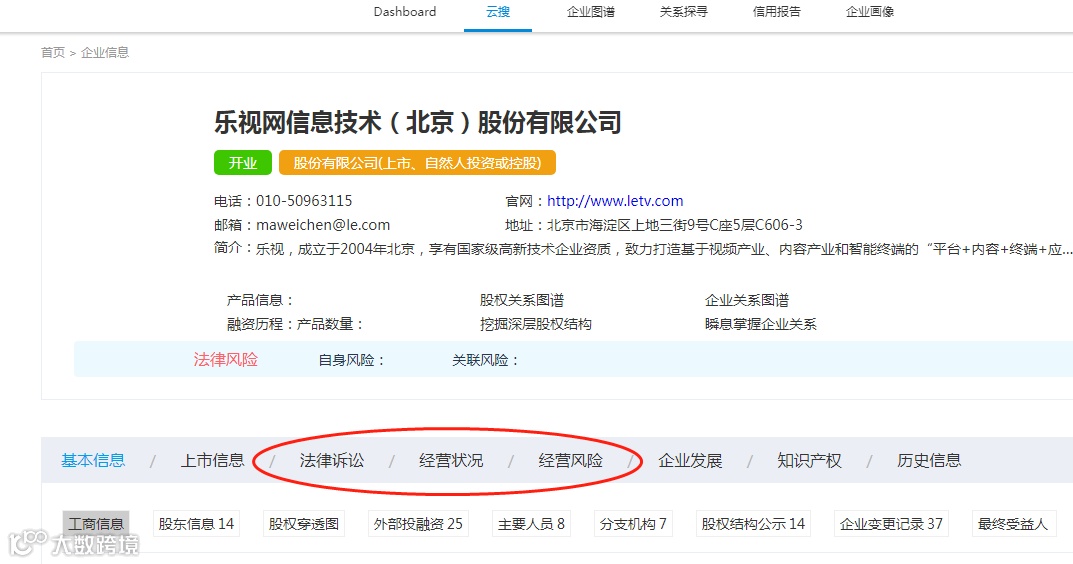1073x564 pixels.
Task: Open the Dashboard navigation tab
Action: pyautogui.click(x=404, y=12)
